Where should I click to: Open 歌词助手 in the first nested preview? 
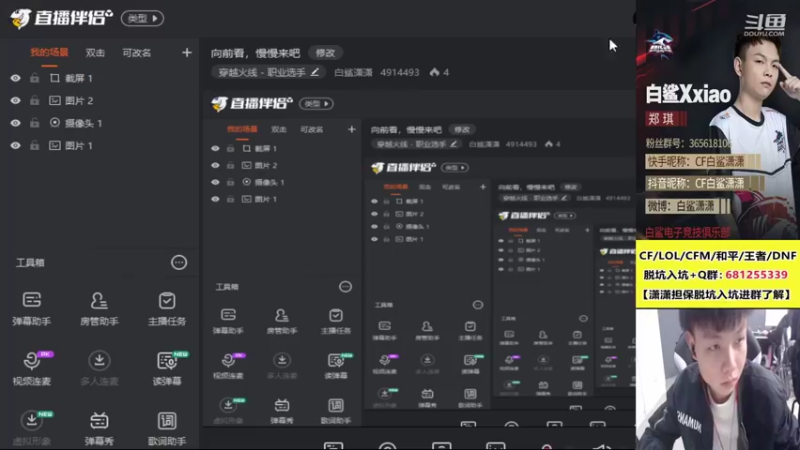pos(336,412)
